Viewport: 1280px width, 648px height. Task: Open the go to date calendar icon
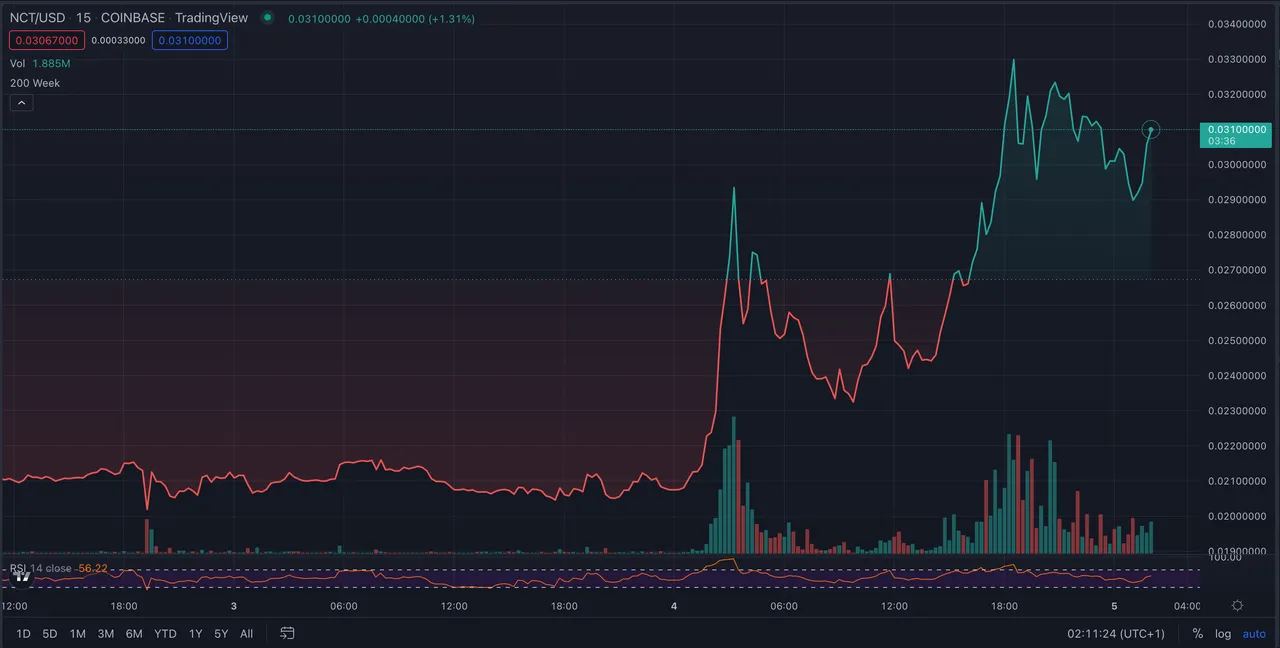[x=287, y=633]
